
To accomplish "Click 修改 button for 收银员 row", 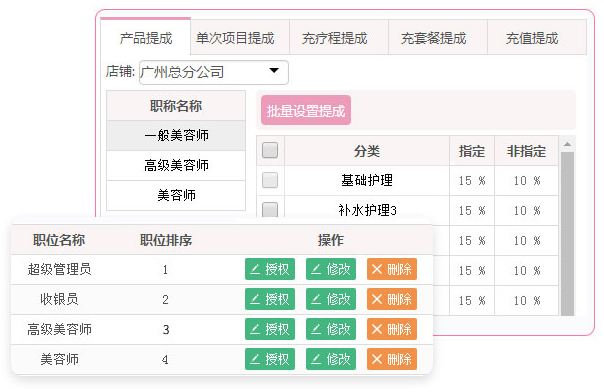I will coord(331,299).
